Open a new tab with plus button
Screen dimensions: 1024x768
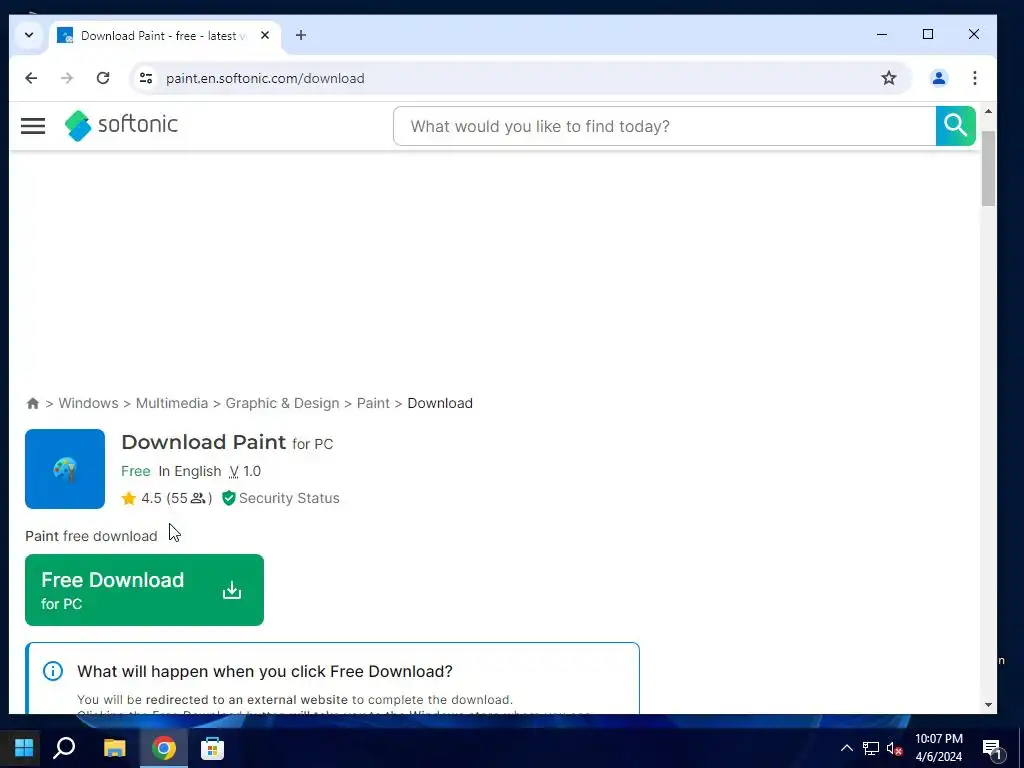tap(300, 35)
